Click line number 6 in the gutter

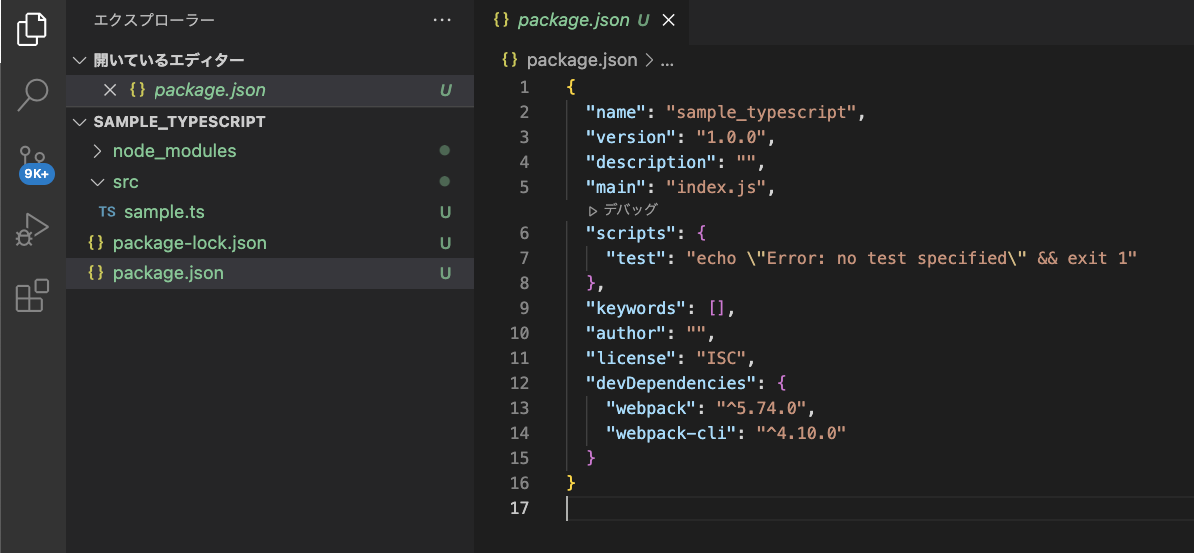[523, 233]
